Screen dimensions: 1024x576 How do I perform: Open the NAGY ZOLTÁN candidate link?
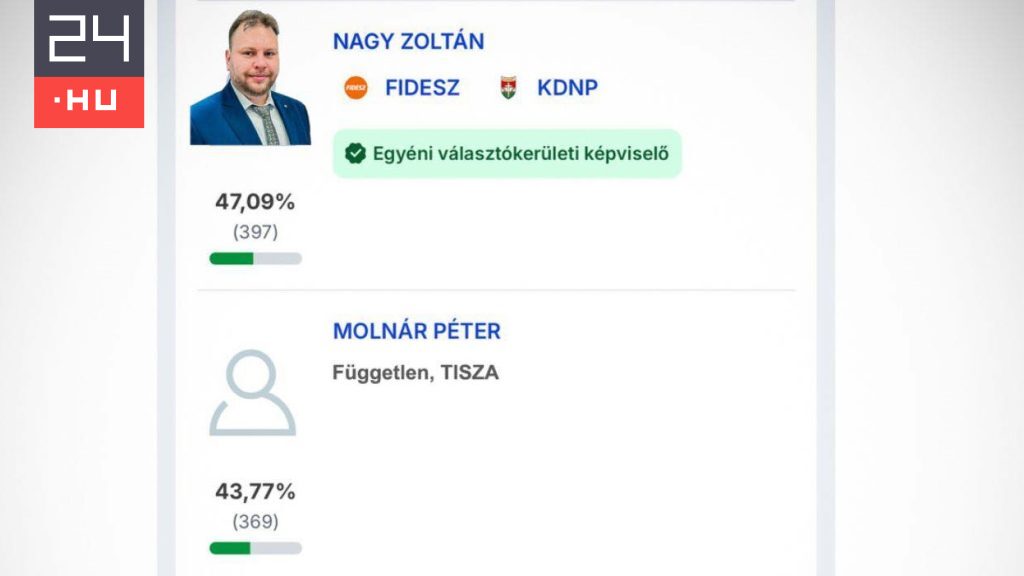(408, 41)
